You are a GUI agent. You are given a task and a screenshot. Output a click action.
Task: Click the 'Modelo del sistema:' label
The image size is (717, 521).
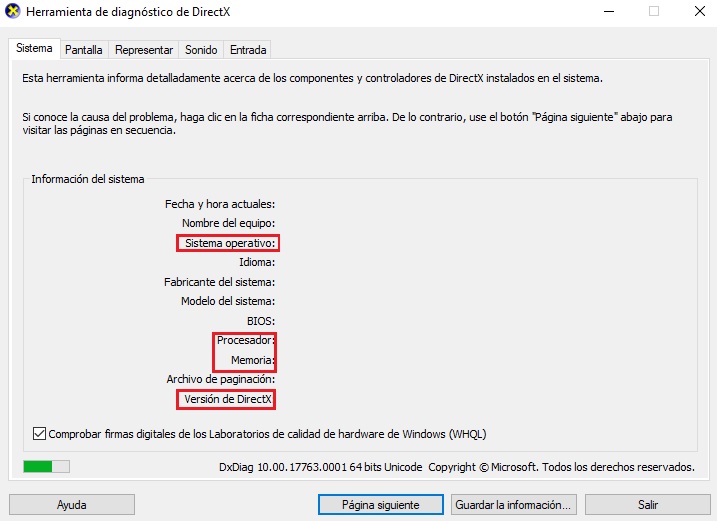click(x=228, y=301)
